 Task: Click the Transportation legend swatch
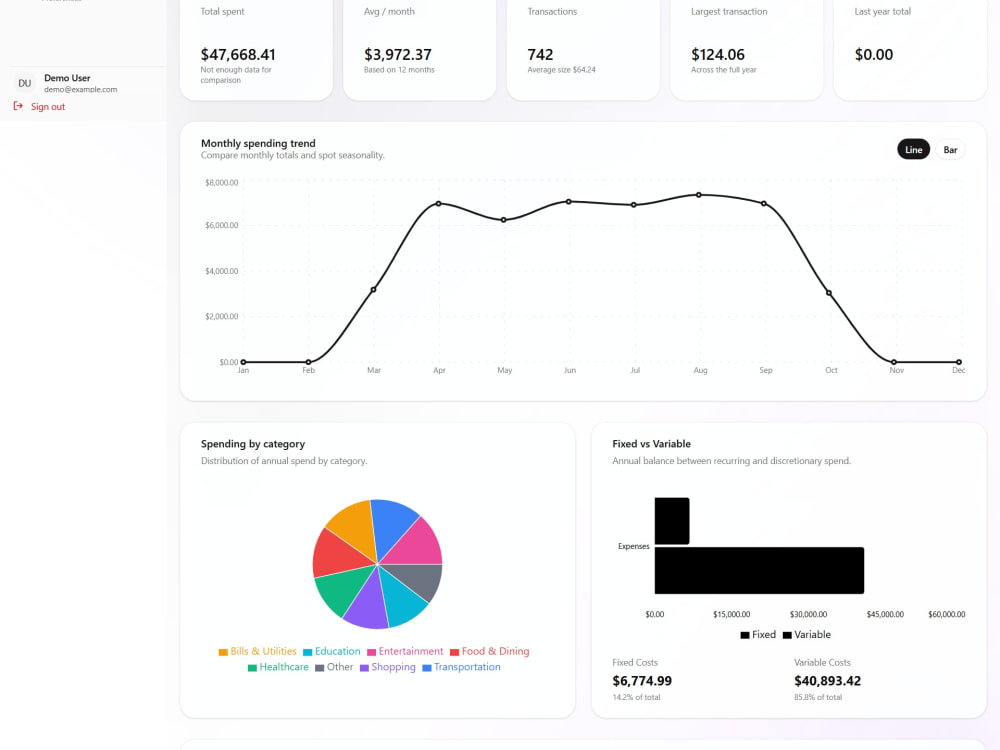point(427,668)
